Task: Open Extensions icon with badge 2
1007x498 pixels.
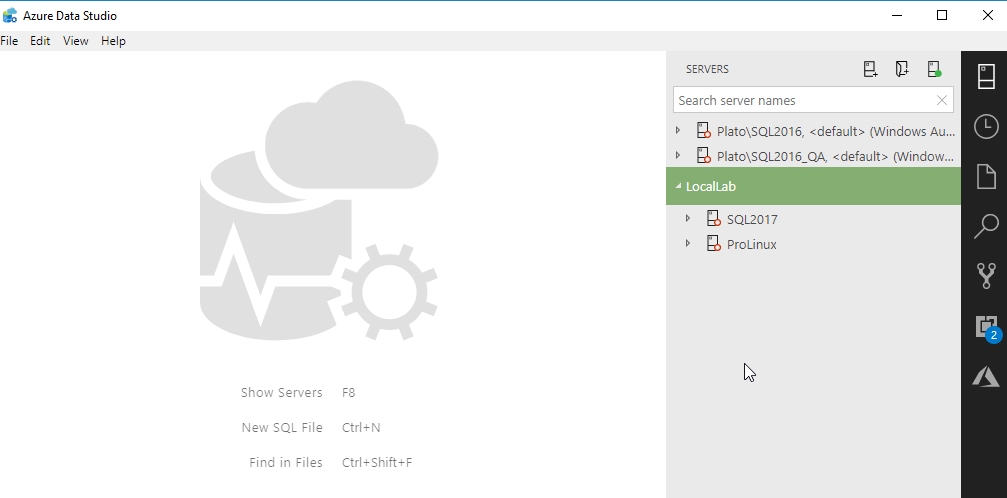Action: tap(987, 328)
